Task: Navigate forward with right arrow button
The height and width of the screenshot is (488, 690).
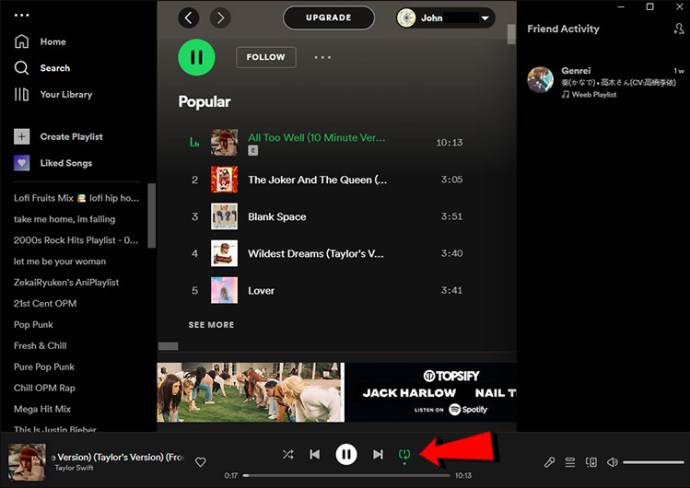Action: pyautogui.click(x=220, y=18)
